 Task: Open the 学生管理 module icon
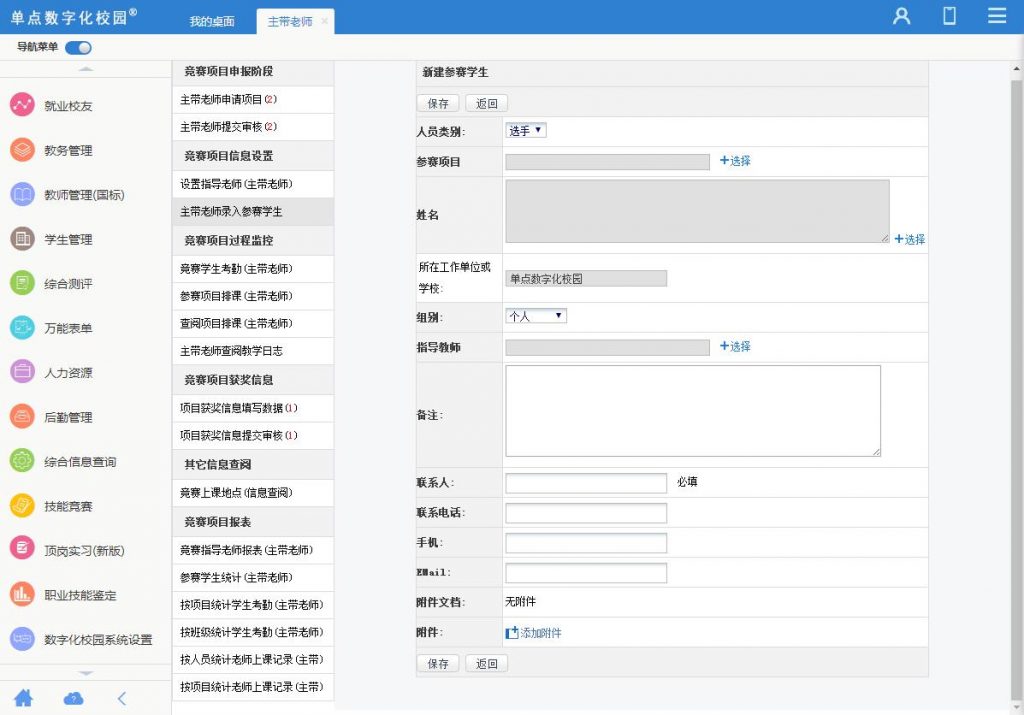(22, 238)
